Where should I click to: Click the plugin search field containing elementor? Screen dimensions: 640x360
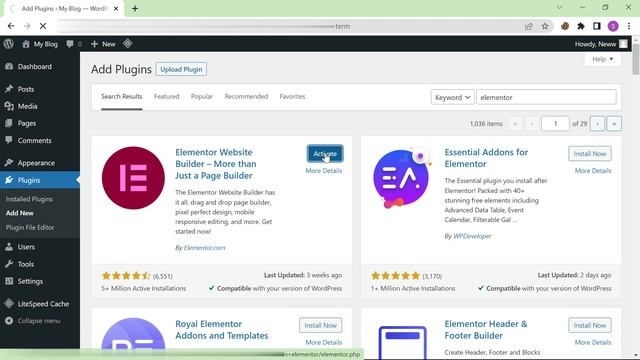546,97
